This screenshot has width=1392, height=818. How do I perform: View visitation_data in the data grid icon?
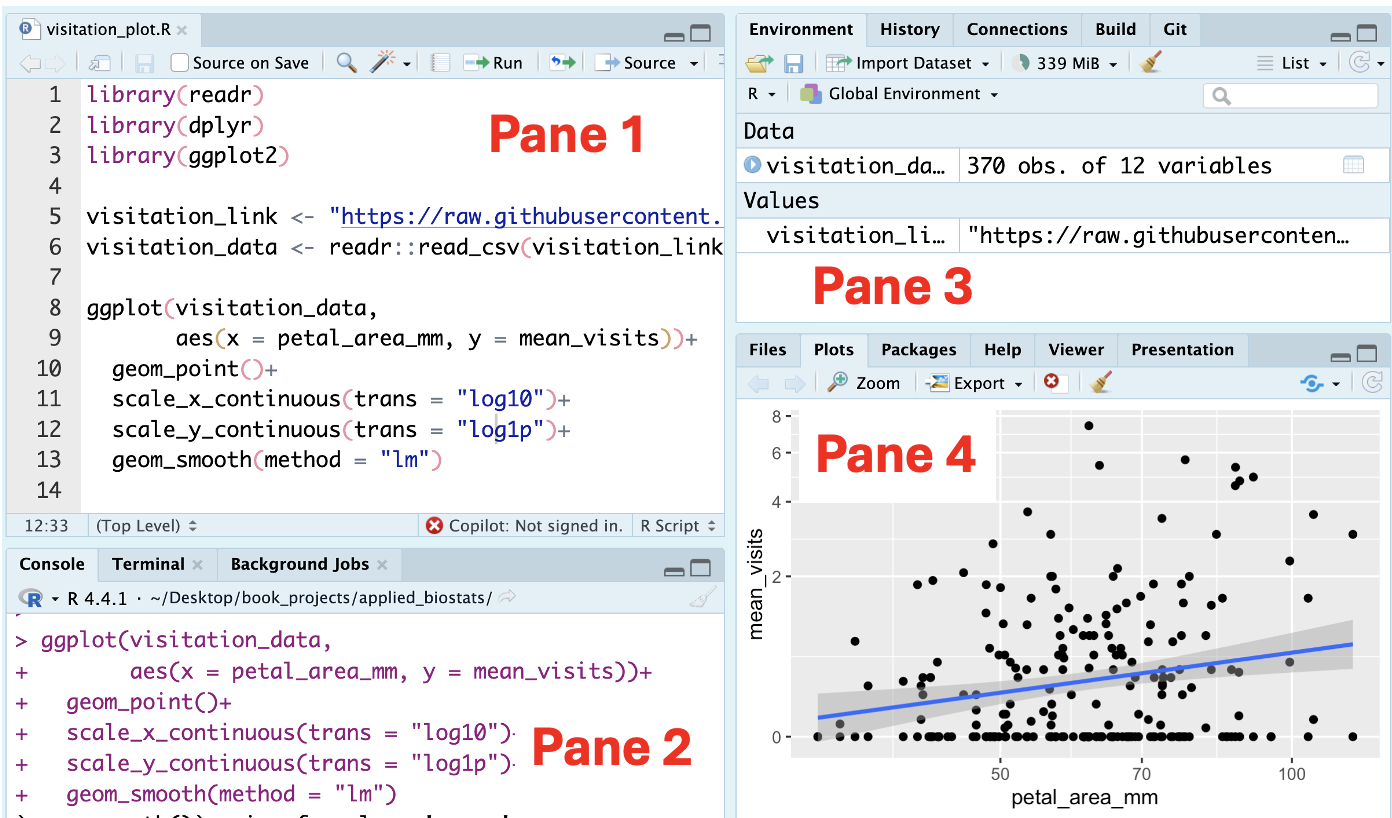(1353, 165)
